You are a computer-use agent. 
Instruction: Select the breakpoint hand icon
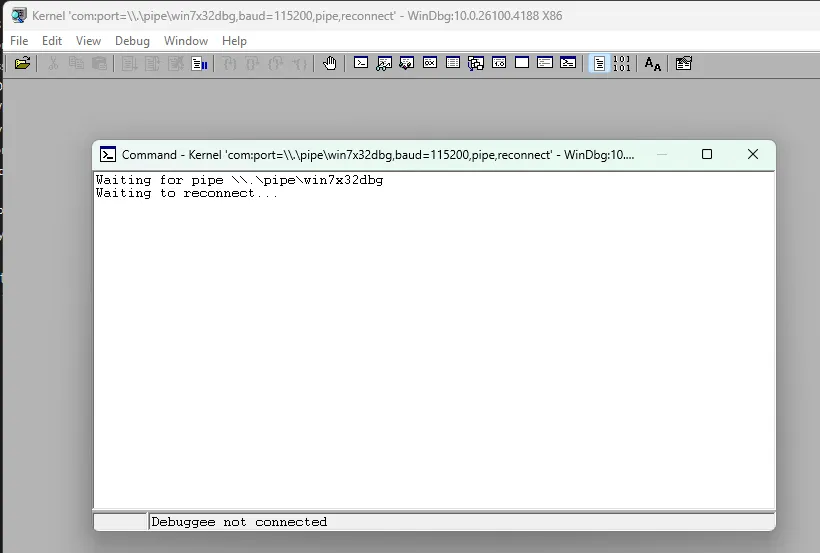click(x=329, y=64)
